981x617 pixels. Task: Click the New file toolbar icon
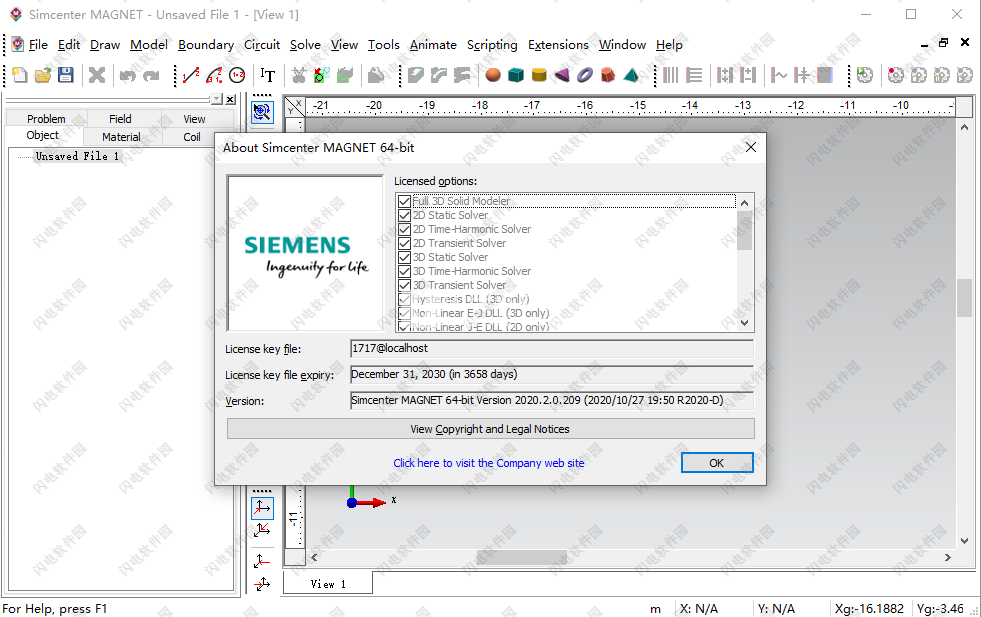click(x=19, y=75)
